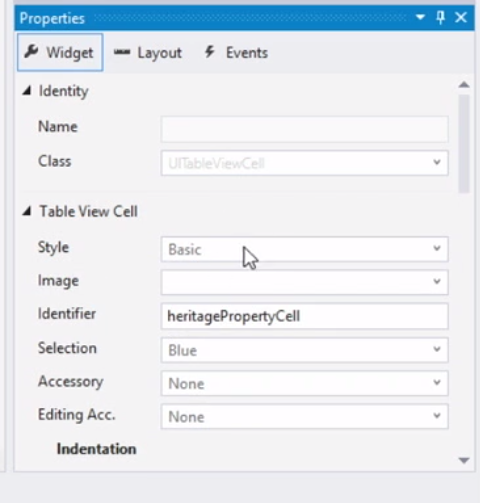Image resolution: width=480 pixels, height=503 pixels.
Task: Click the Name input field
Action: [x=304, y=129]
